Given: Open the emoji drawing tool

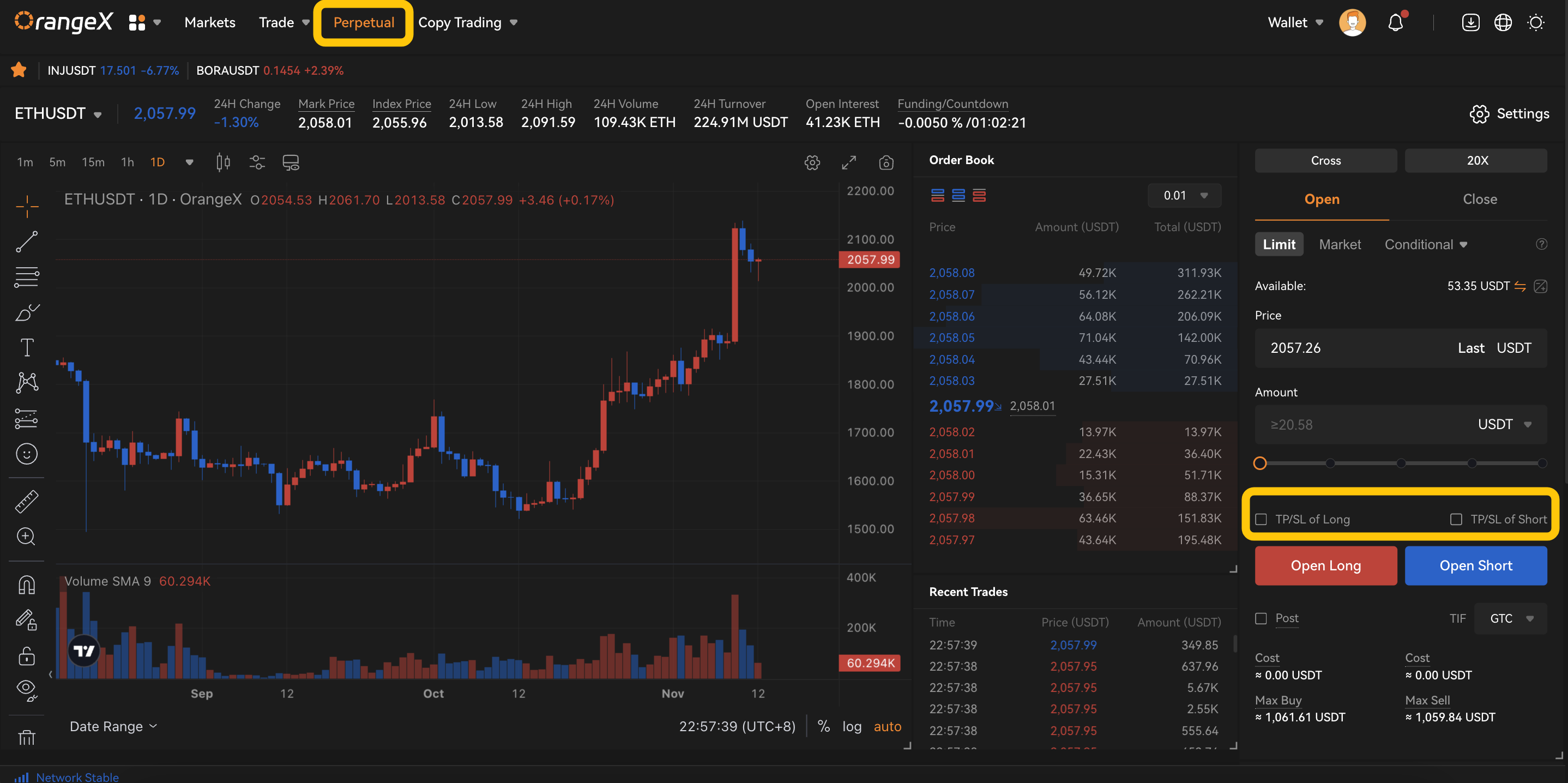Looking at the screenshot, I should tap(26, 454).
